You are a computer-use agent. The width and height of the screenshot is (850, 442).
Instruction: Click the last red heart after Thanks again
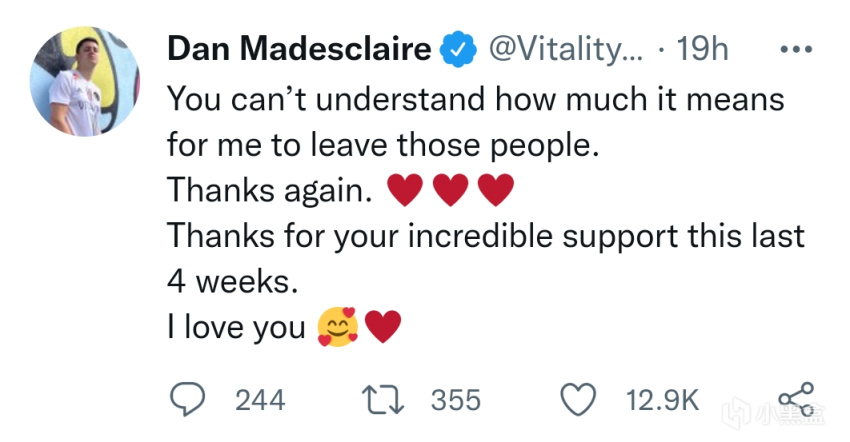[496, 190]
